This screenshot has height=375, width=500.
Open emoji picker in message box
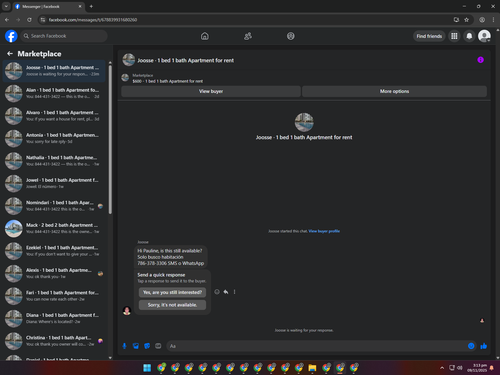[471, 346]
